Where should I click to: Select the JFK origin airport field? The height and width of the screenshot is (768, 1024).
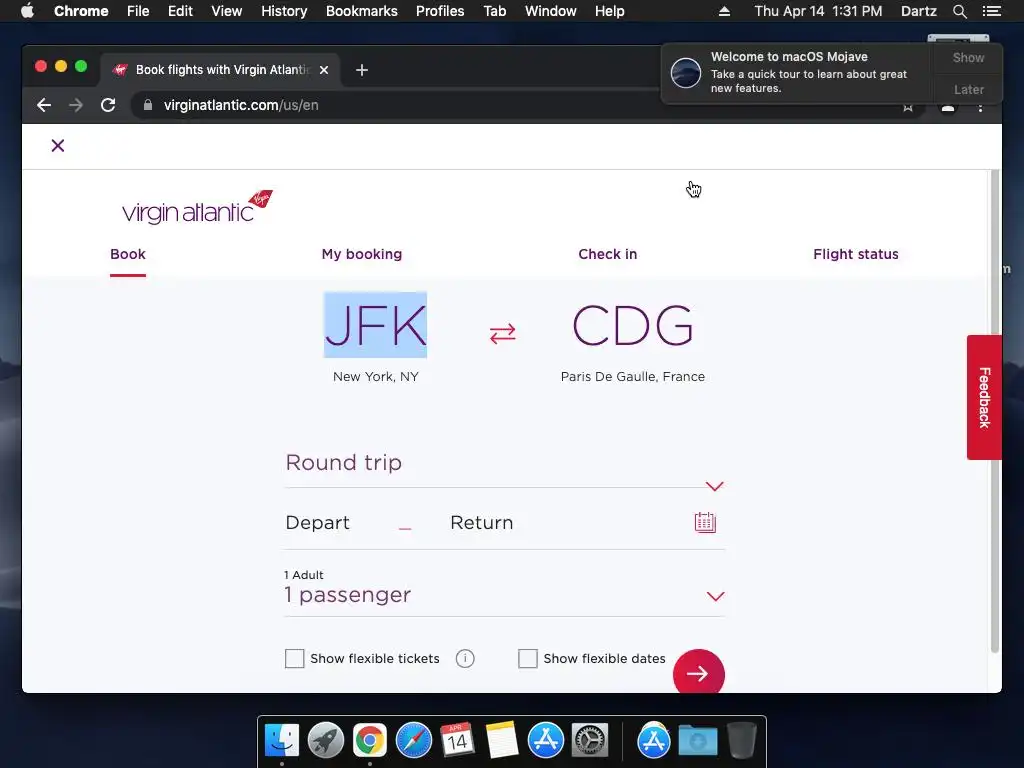click(376, 325)
